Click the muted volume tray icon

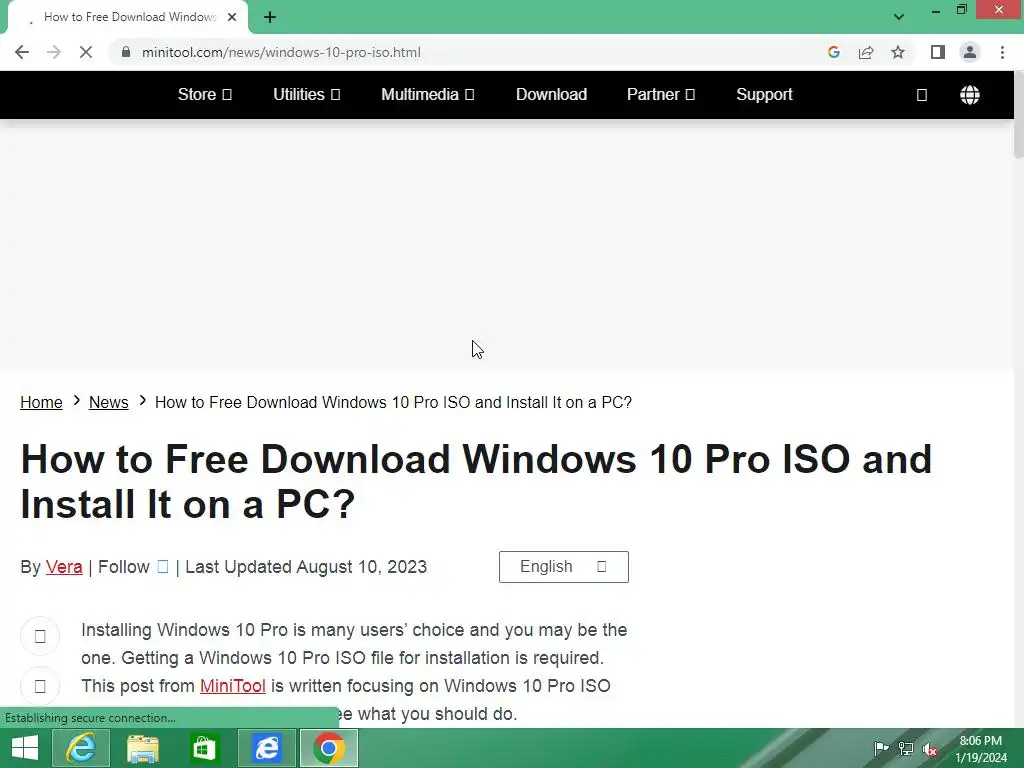click(930, 748)
